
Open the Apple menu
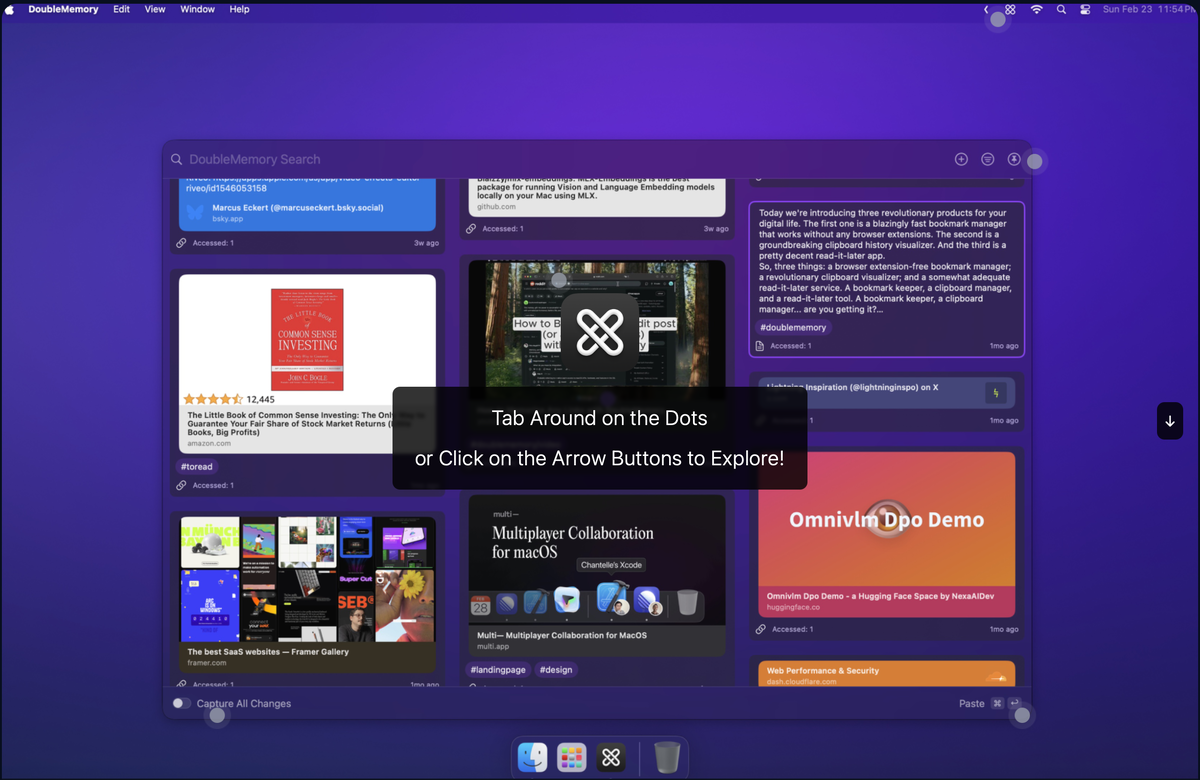(x=12, y=9)
